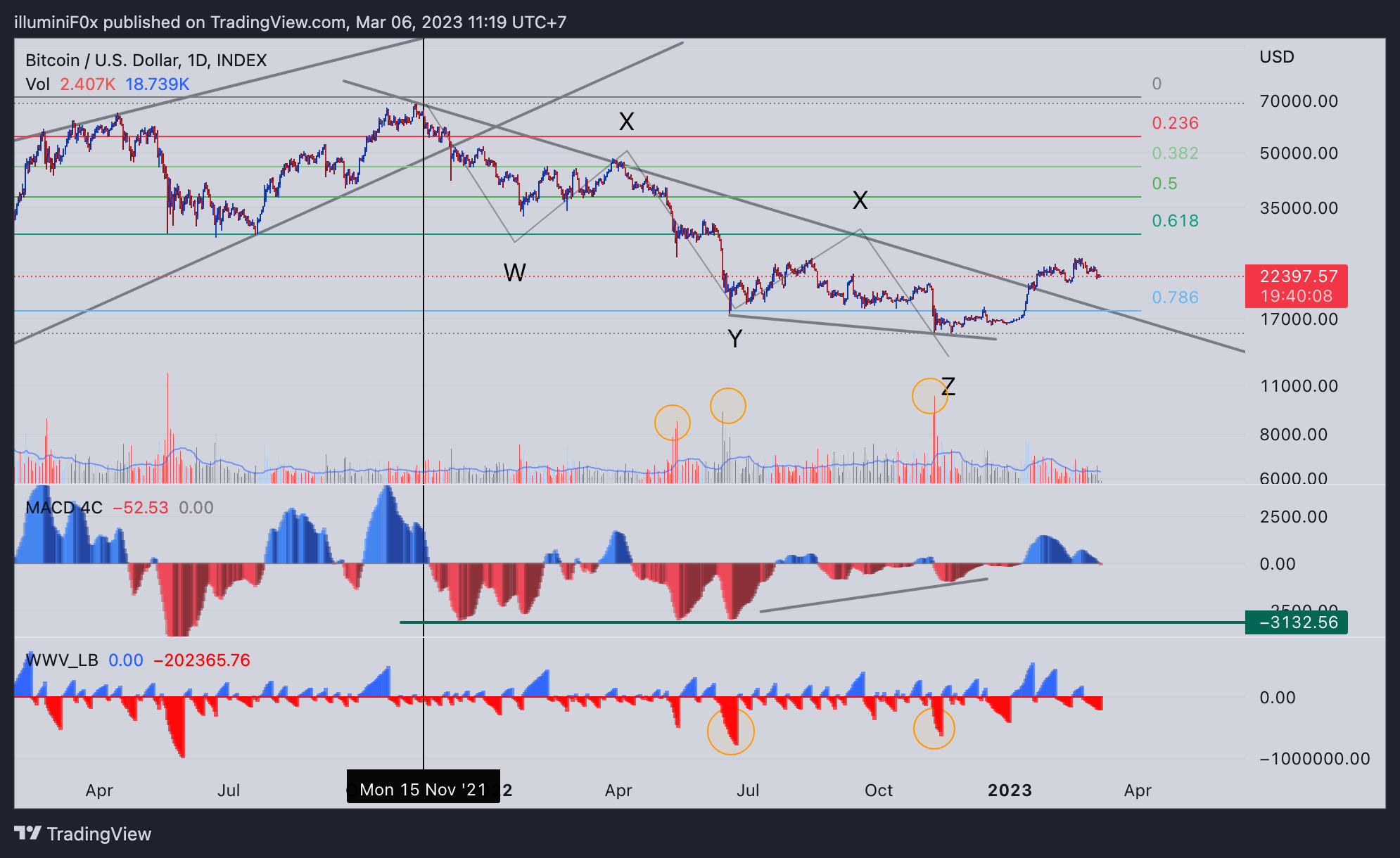Click the second X label near October
Viewport: 1400px width, 858px height.
pos(860,200)
